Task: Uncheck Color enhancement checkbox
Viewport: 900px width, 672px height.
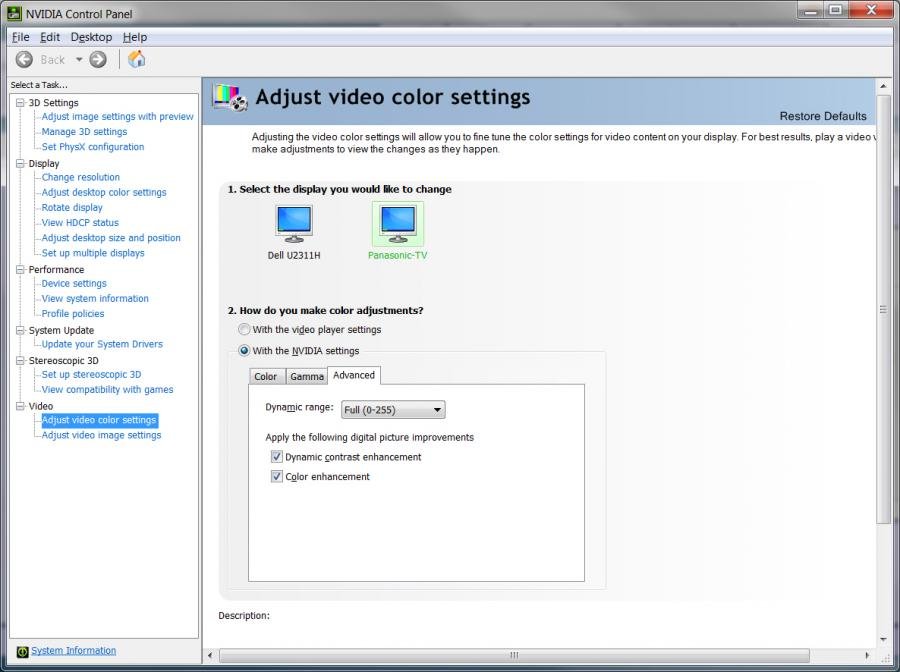Action: pyautogui.click(x=277, y=477)
